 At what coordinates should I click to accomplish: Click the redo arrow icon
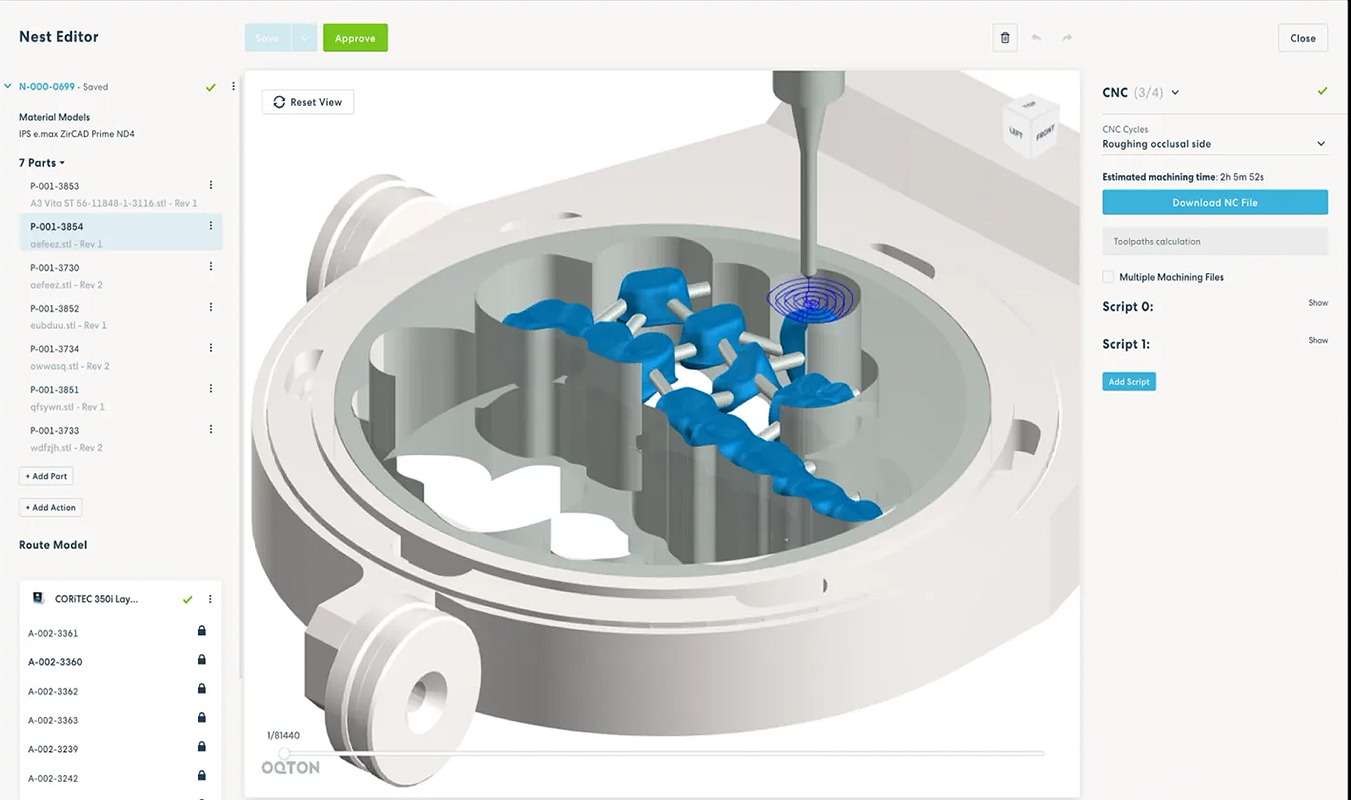coord(1067,38)
